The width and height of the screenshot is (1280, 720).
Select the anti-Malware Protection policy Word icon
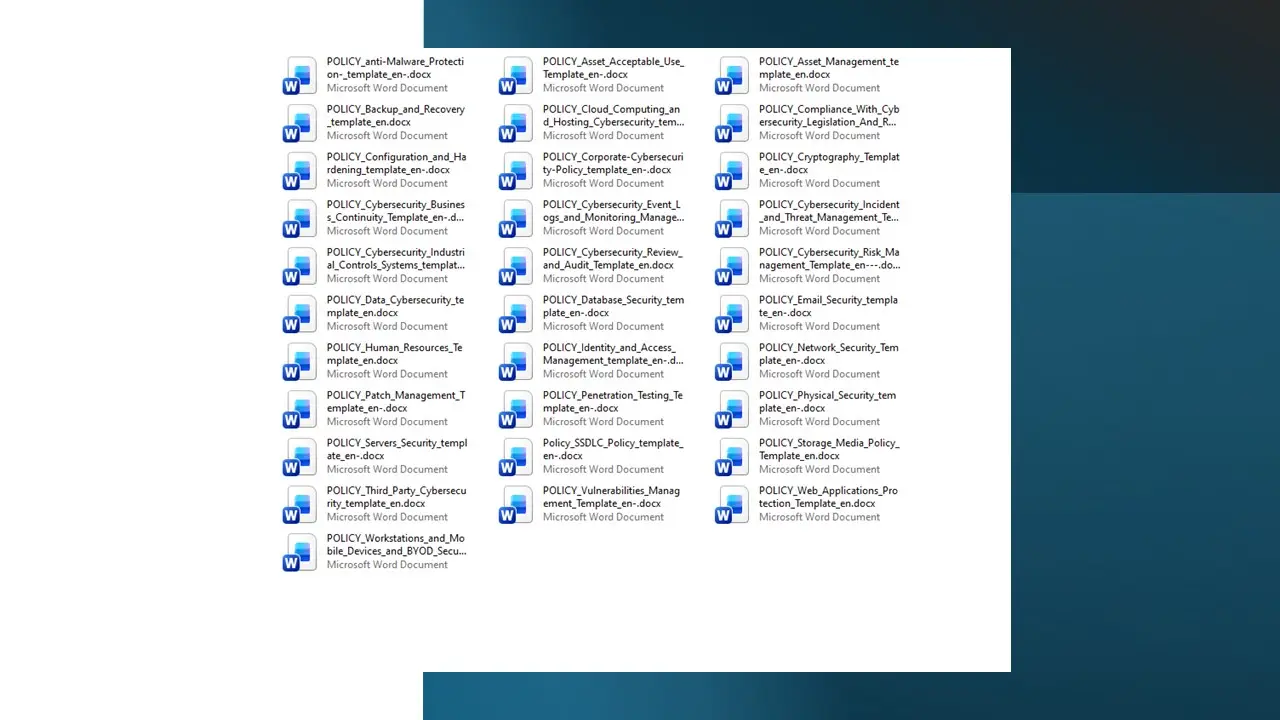point(300,75)
